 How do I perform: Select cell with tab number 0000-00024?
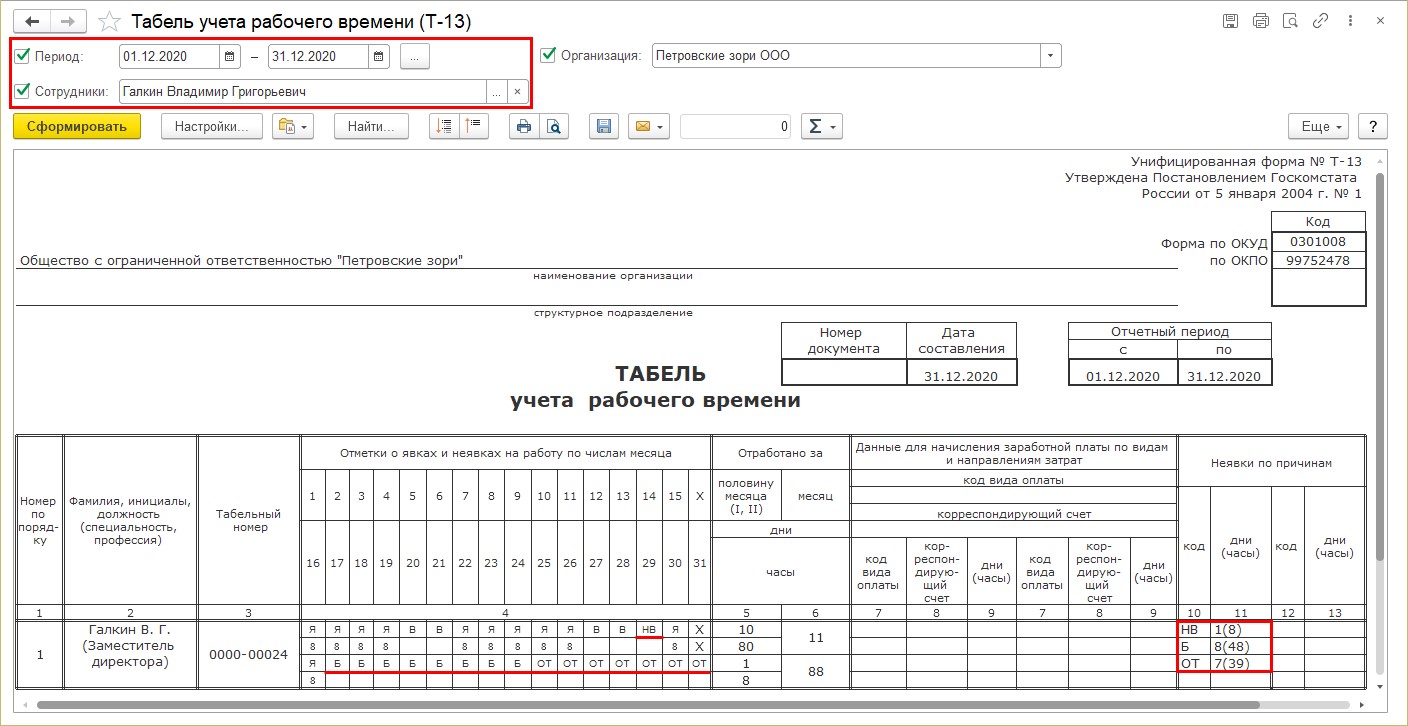click(x=249, y=655)
